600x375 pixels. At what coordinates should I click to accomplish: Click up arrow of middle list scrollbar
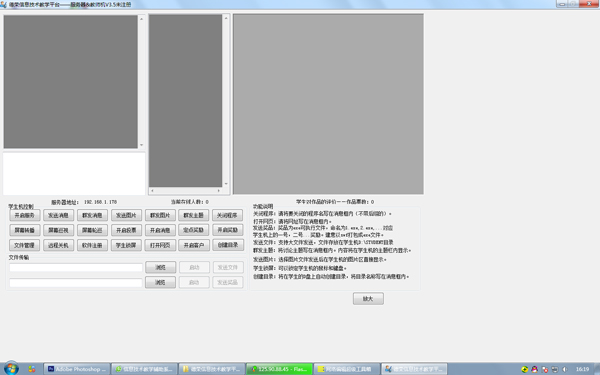point(226,18)
